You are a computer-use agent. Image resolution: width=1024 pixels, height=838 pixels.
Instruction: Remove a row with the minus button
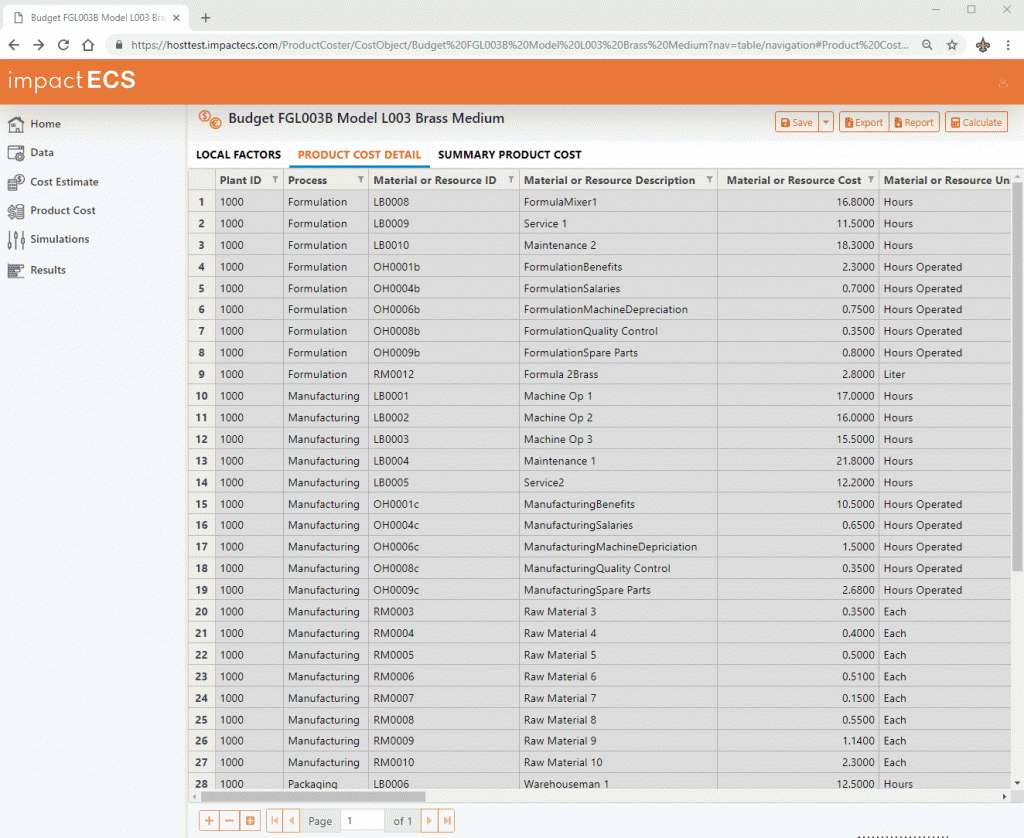pos(229,820)
